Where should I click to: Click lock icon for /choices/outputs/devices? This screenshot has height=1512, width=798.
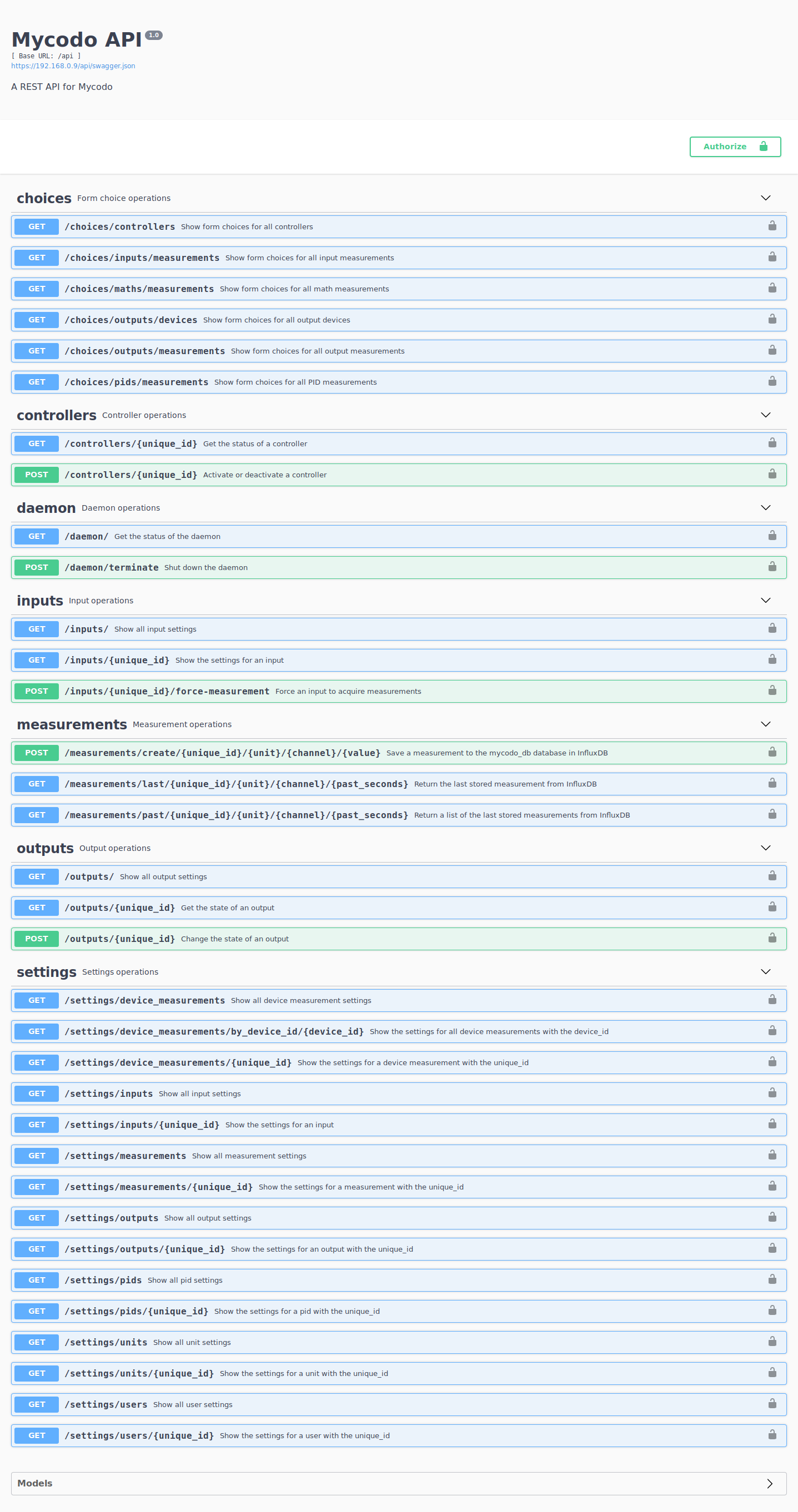coord(771,319)
